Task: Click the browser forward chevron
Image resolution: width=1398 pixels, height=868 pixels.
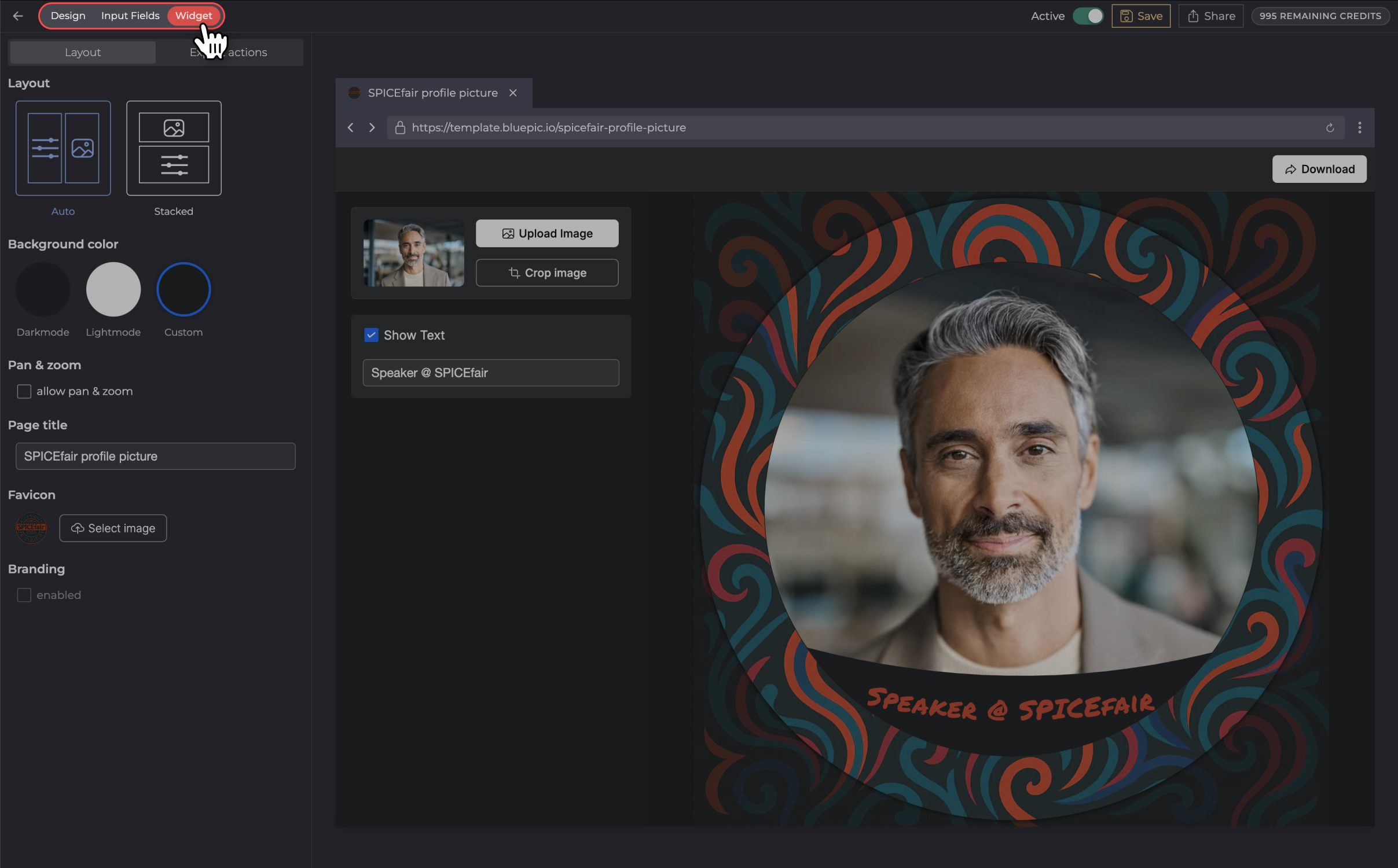Action: click(372, 128)
